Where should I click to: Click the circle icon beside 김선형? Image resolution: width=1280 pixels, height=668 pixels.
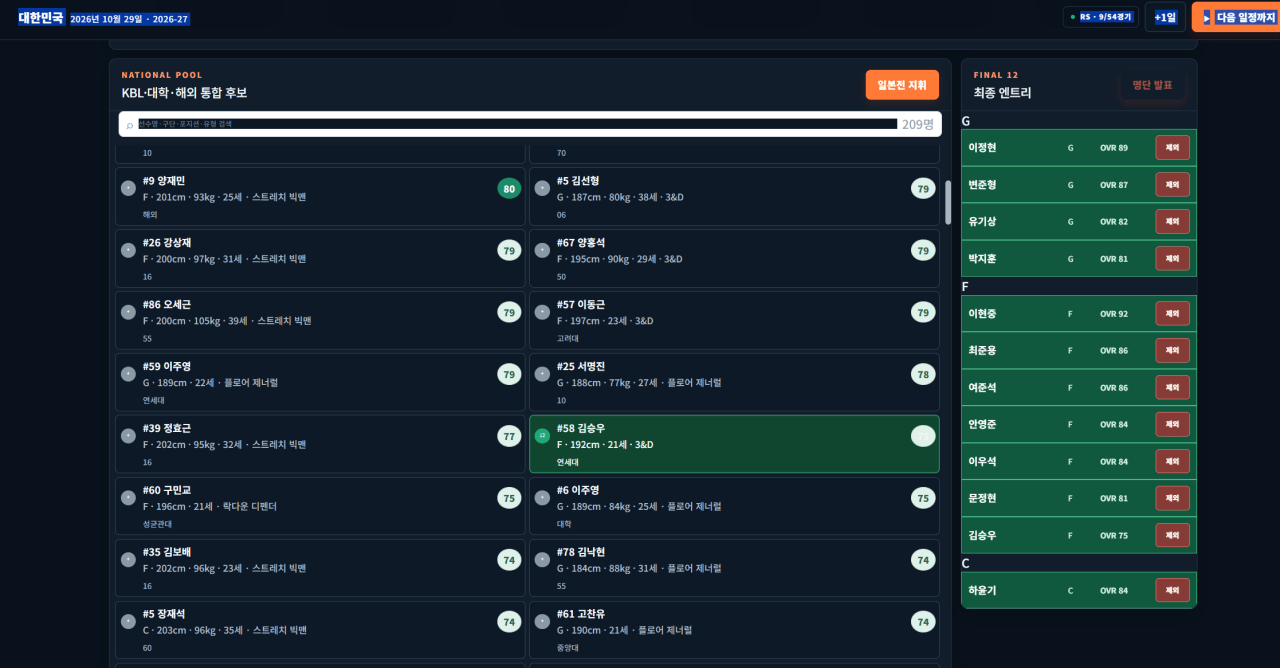542,188
